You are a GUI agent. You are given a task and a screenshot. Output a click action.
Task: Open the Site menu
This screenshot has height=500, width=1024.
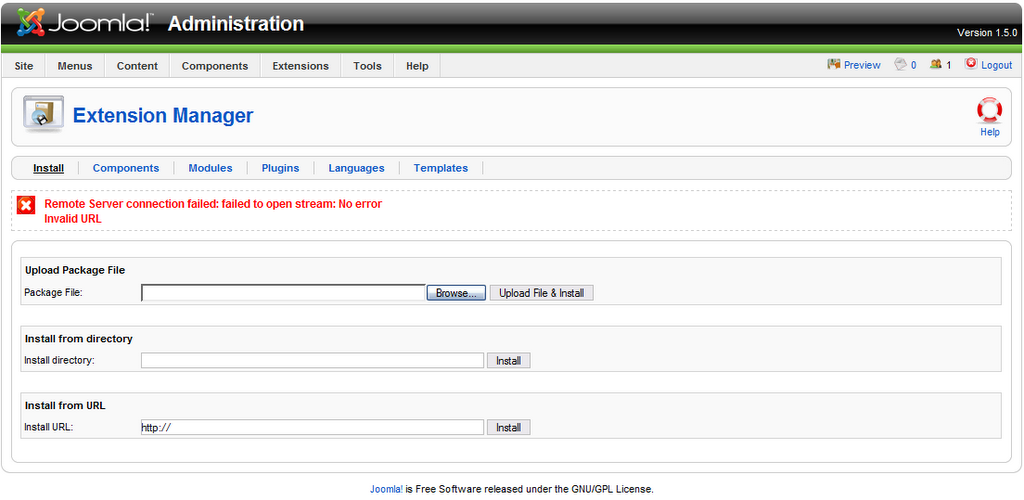(24, 66)
